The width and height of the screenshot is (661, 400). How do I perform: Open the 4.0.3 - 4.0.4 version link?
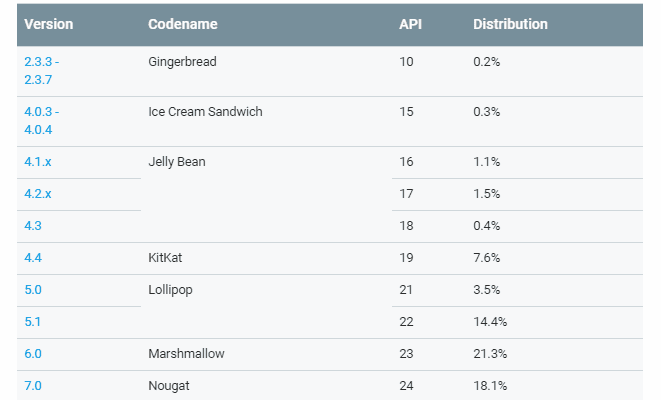[x=41, y=121]
